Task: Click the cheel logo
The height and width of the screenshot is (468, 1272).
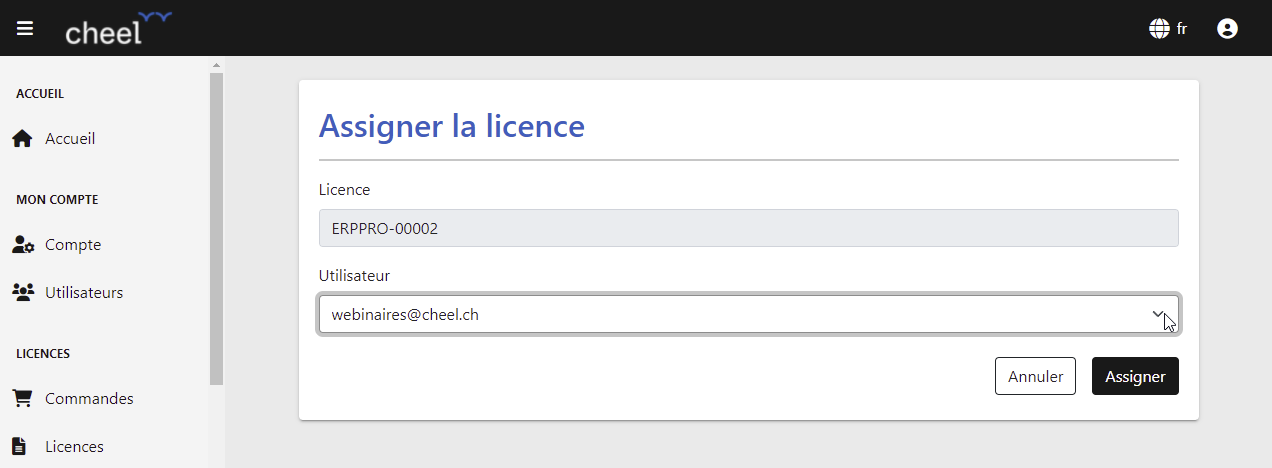Action: pyautogui.click(x=118, y=28)
